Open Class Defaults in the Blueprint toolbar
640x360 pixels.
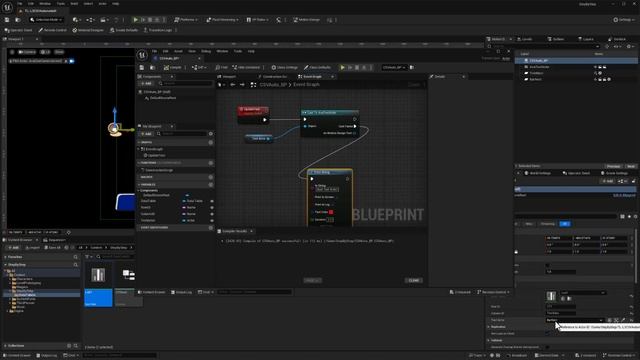point(317,67)
